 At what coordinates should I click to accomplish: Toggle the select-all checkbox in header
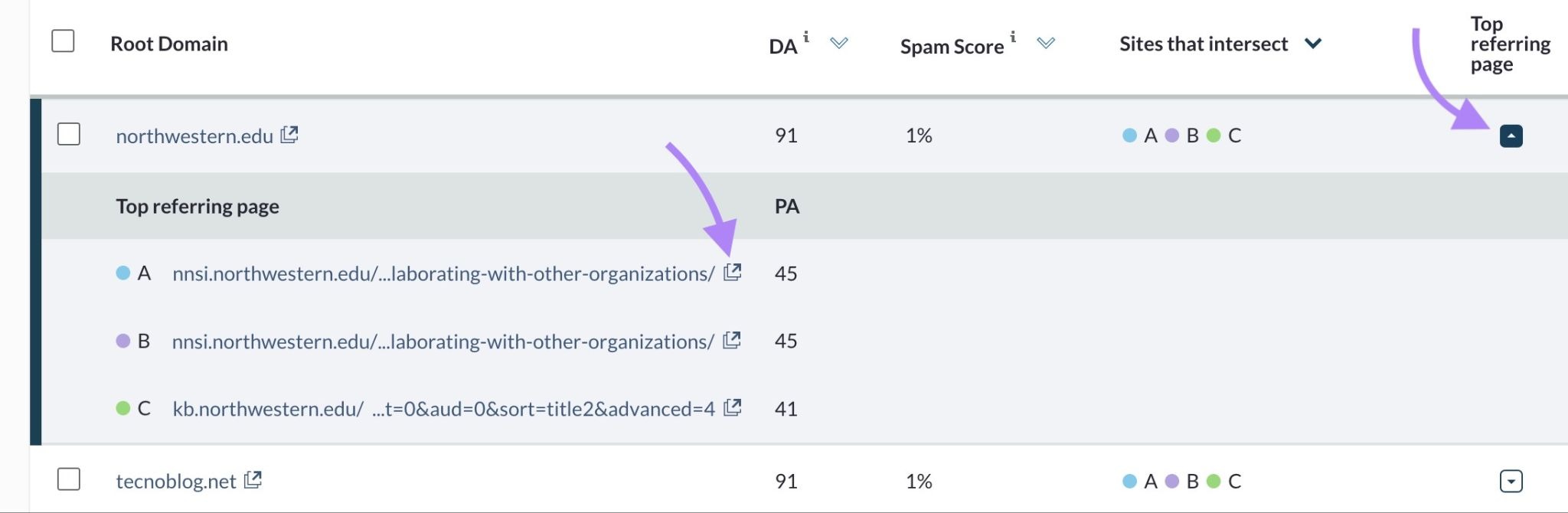(63, 41)
